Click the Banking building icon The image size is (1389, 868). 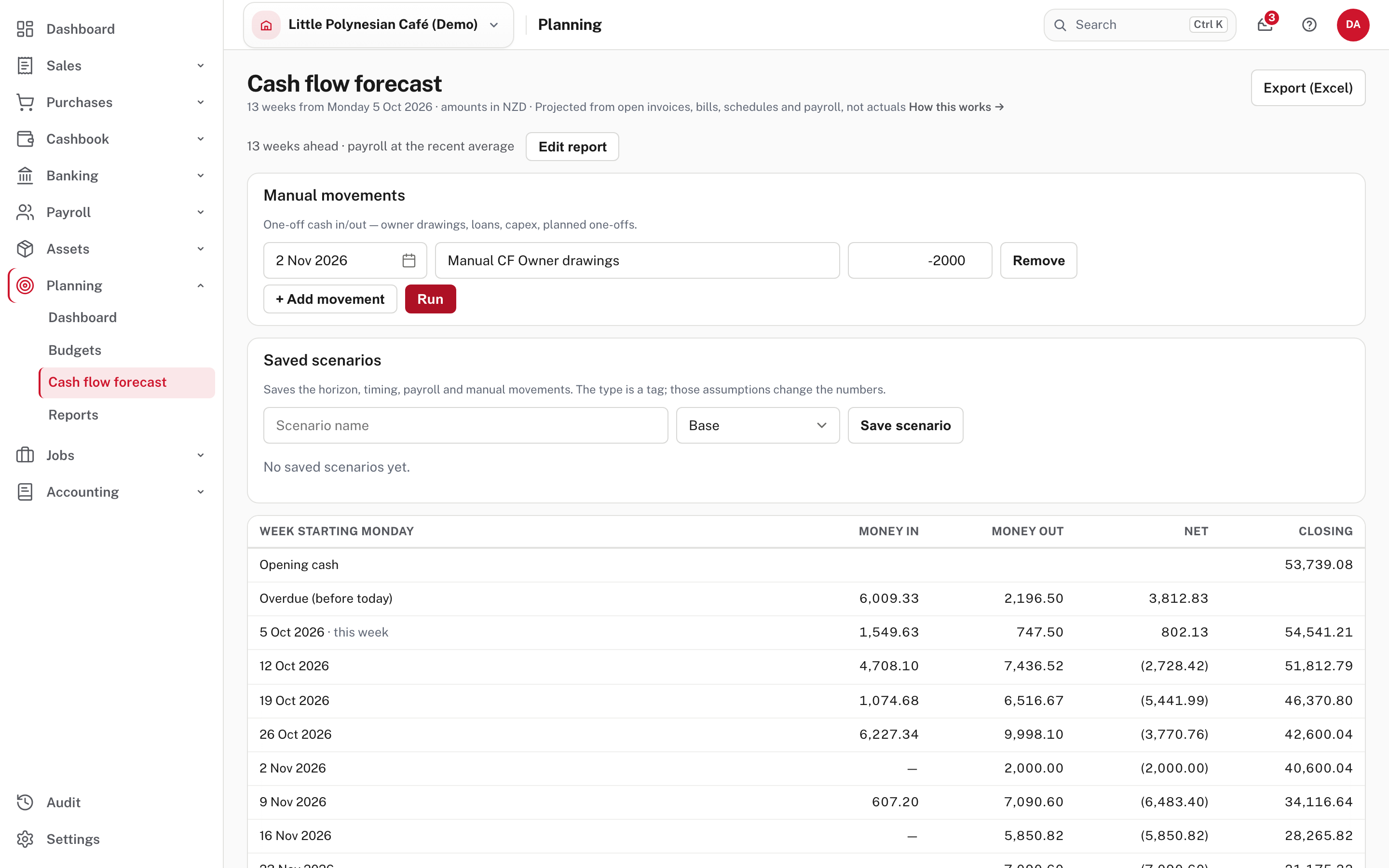tap(25, 176)
